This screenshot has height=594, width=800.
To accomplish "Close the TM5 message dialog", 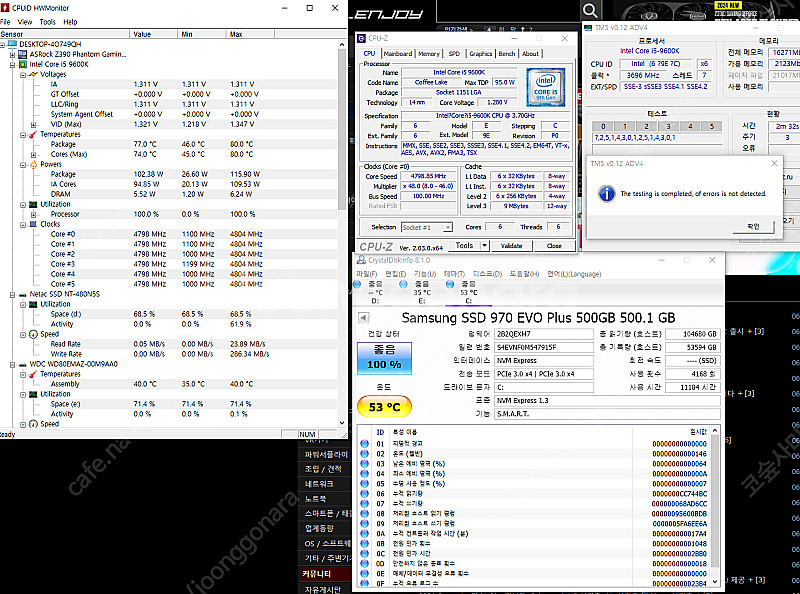I will click(774, 163).
